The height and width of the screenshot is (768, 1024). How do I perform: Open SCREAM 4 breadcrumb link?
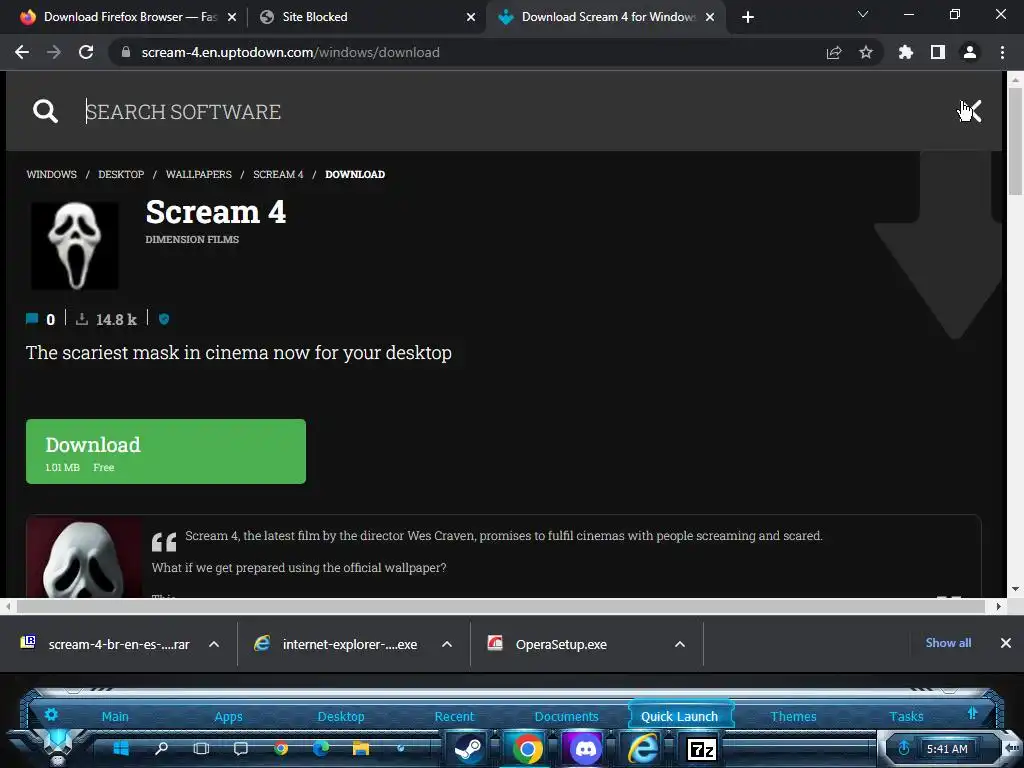tap(278, 174)
